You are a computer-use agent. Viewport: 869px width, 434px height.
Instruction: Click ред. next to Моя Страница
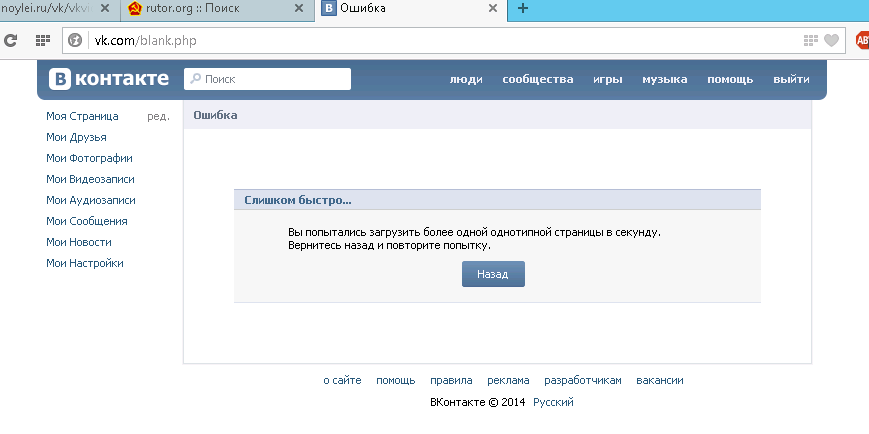tap(159, 117)
